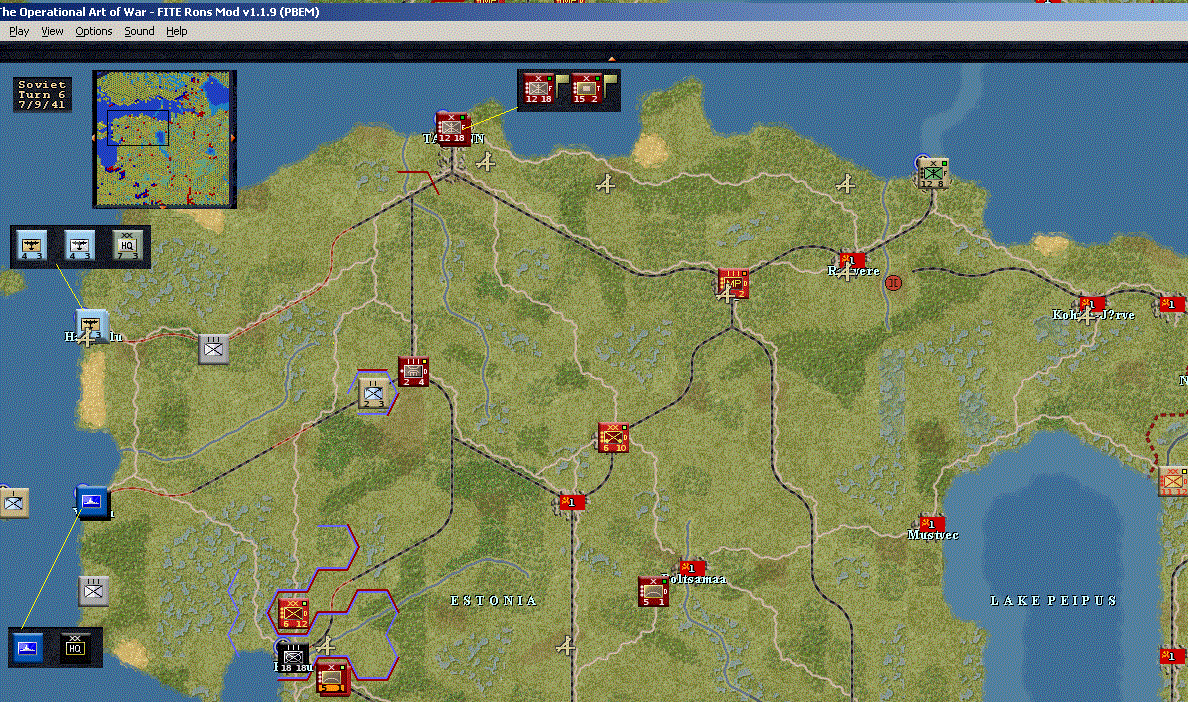
Task: Click the orange triangle marker under the menu bar
Action: point(611,58)
